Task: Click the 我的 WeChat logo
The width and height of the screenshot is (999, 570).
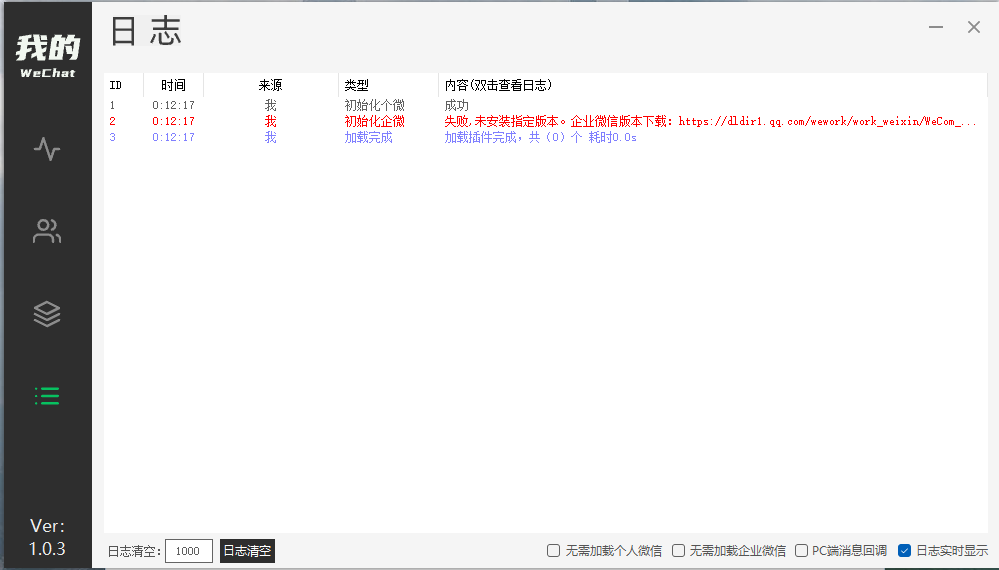Action: click(x=47, y=55)
